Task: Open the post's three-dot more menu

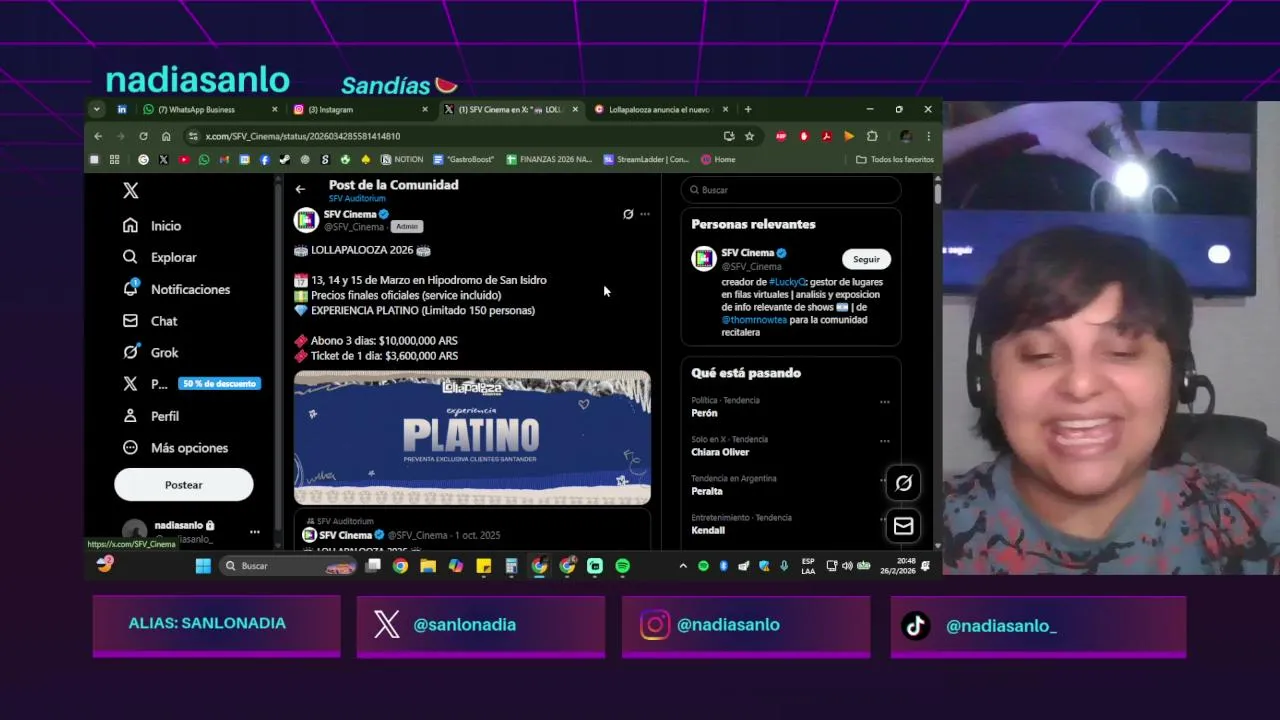Action: tap(645, 214)
